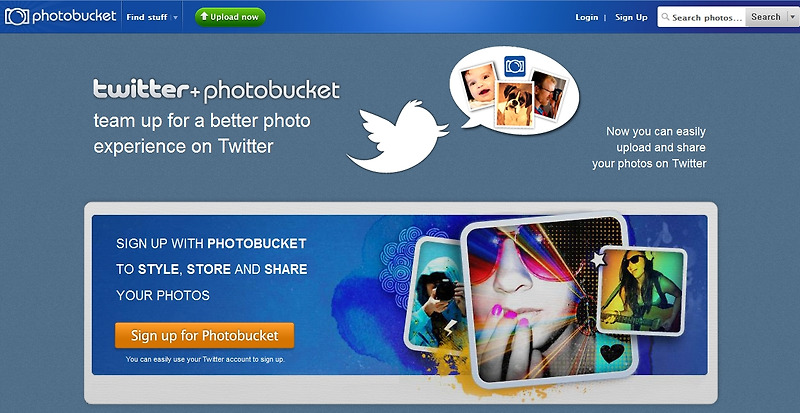Click the Sign up for Photobucket button
The width and height of the screenshot is (800, 413).
pyautogui.click(x=205, y=335)
